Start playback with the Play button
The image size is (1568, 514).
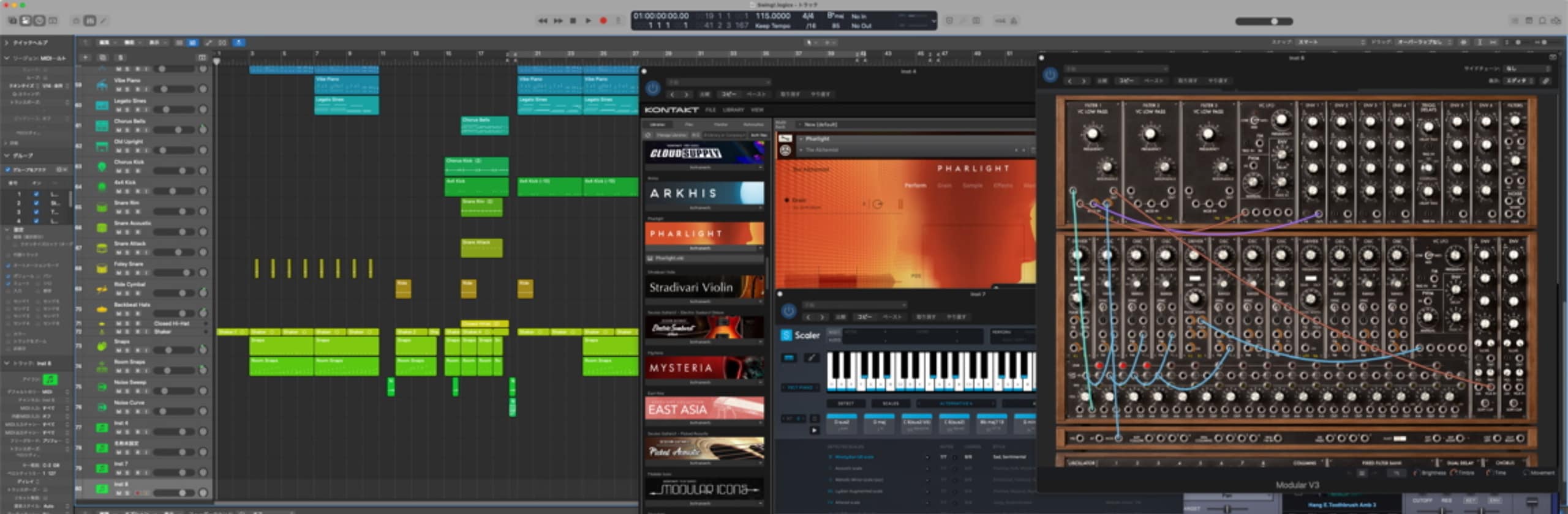point(588,21)
